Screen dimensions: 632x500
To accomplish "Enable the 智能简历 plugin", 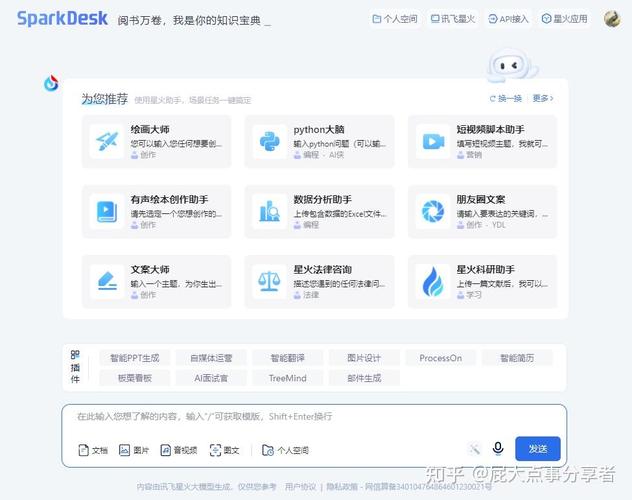I will 517,358.
